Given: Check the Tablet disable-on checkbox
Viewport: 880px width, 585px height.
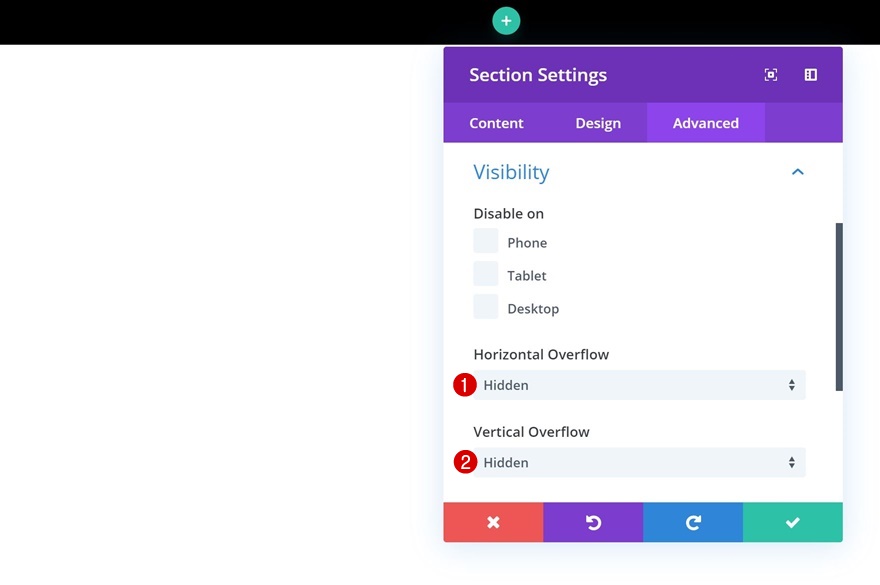Looking at the screenshot, I should (486, 274).
